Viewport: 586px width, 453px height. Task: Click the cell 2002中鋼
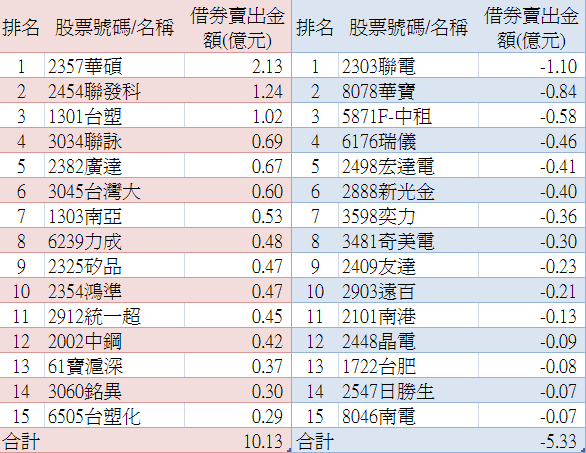(x=114, y=341)
